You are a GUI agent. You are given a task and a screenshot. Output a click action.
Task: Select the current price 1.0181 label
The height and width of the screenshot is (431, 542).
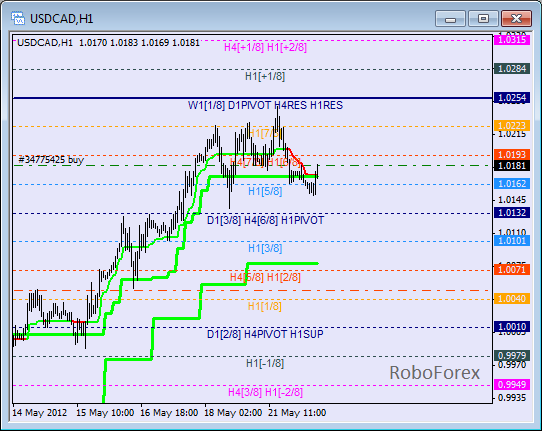512,166
